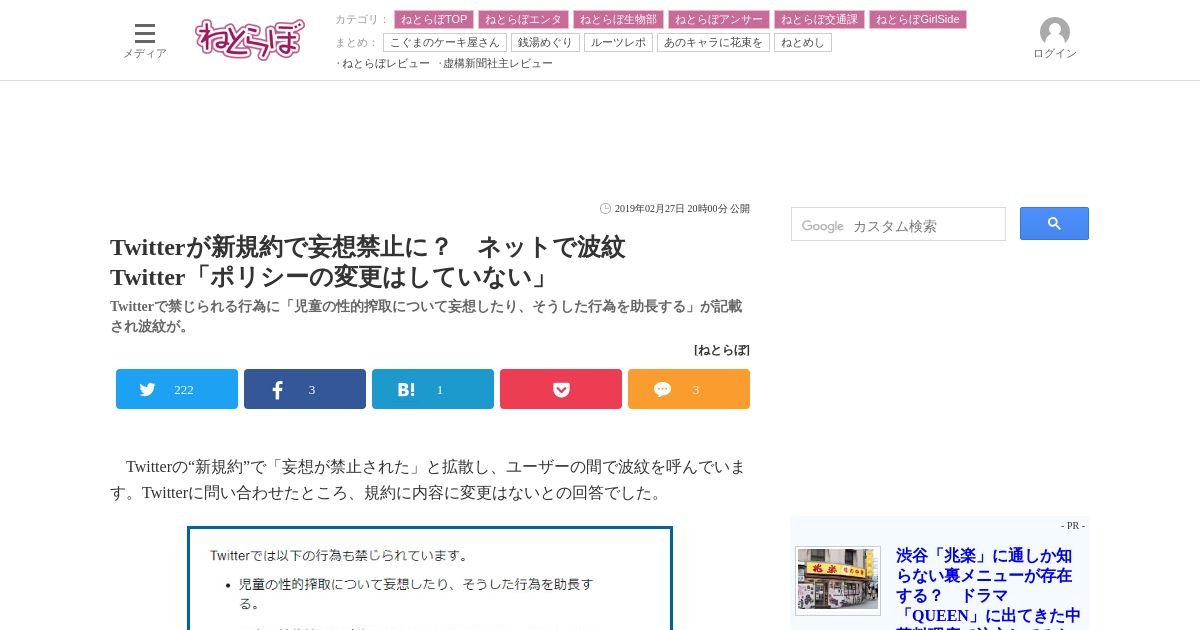Share article on Twitter button
The image size is (1200, 630).
(177, 389)
